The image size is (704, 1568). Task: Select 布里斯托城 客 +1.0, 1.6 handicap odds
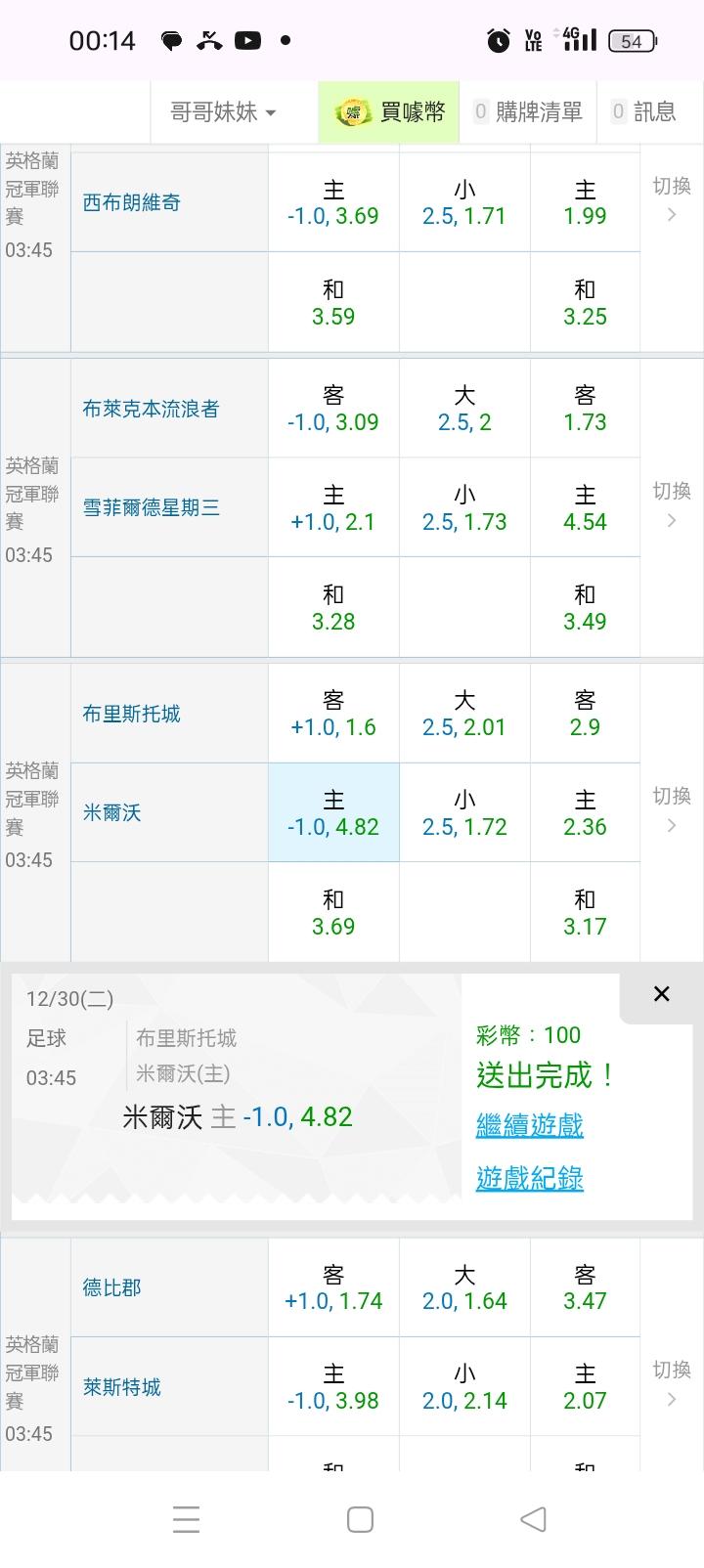pyautogui.click(x=333, y=714)
